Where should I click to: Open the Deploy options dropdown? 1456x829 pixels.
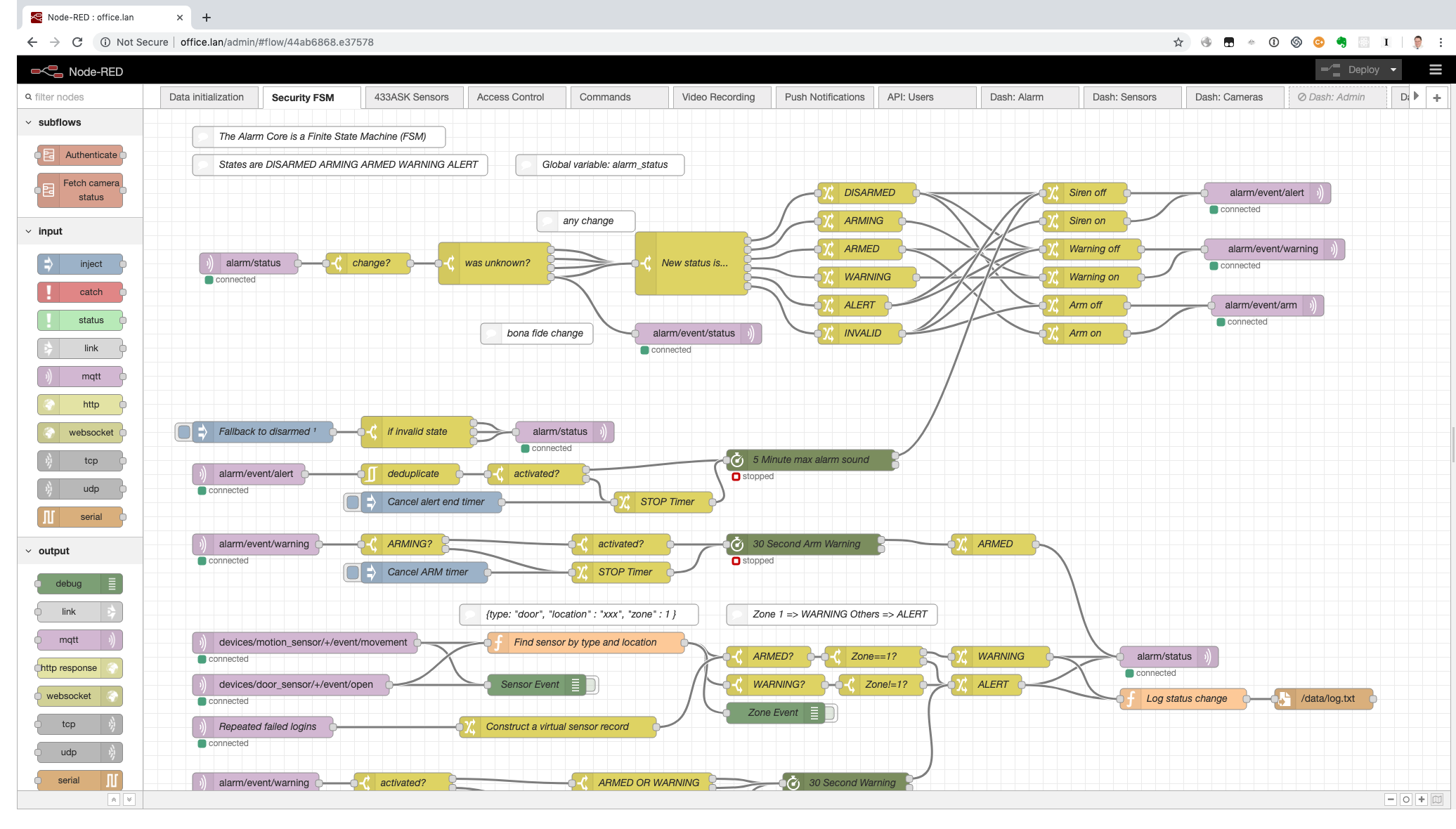pyautogui.click(x=1393, y=70)
